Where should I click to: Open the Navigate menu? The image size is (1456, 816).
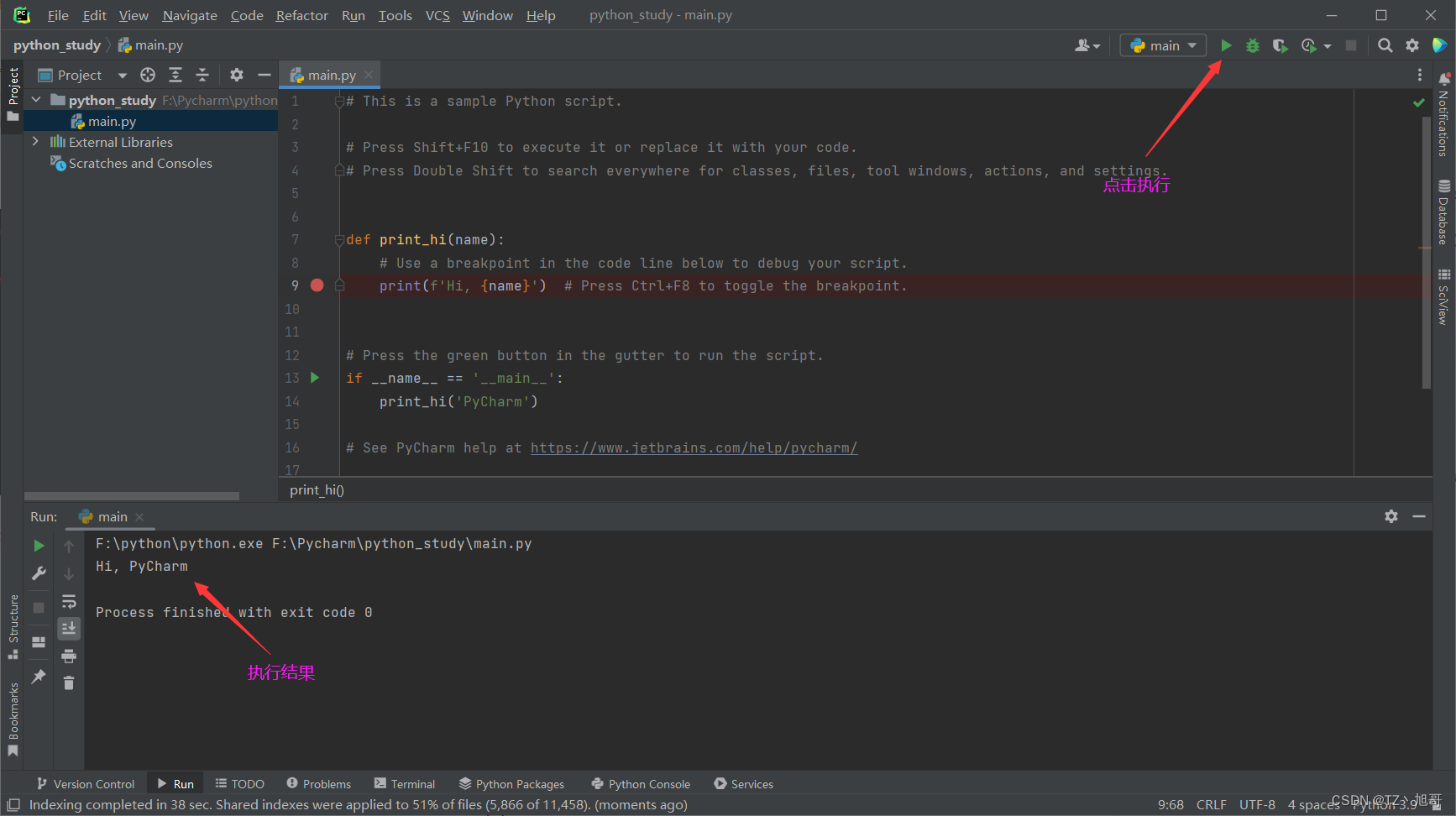click(x=190, y=15)
